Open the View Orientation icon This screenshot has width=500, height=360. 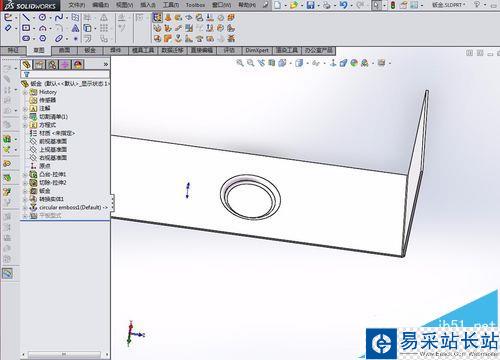pos(282,62)
